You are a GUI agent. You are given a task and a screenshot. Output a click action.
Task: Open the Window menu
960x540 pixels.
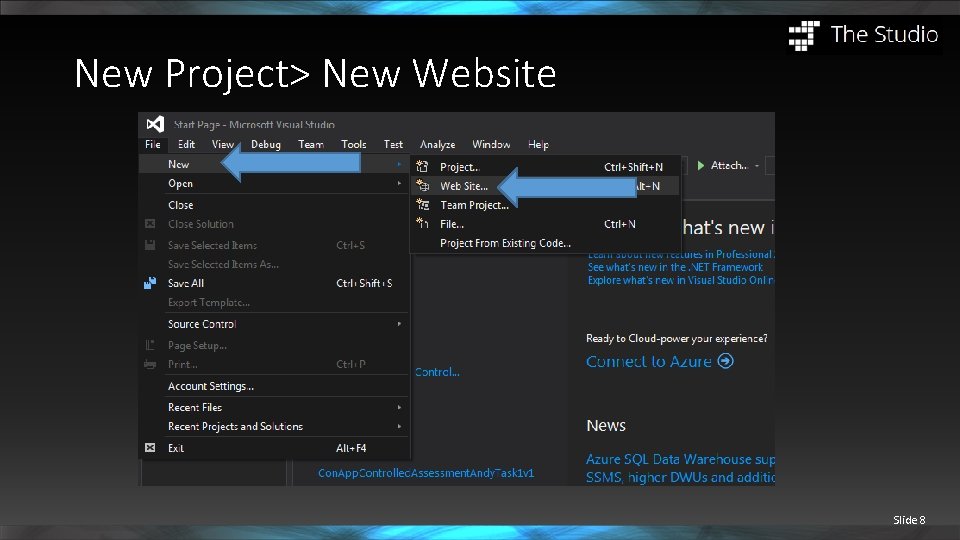click(491, 144)
